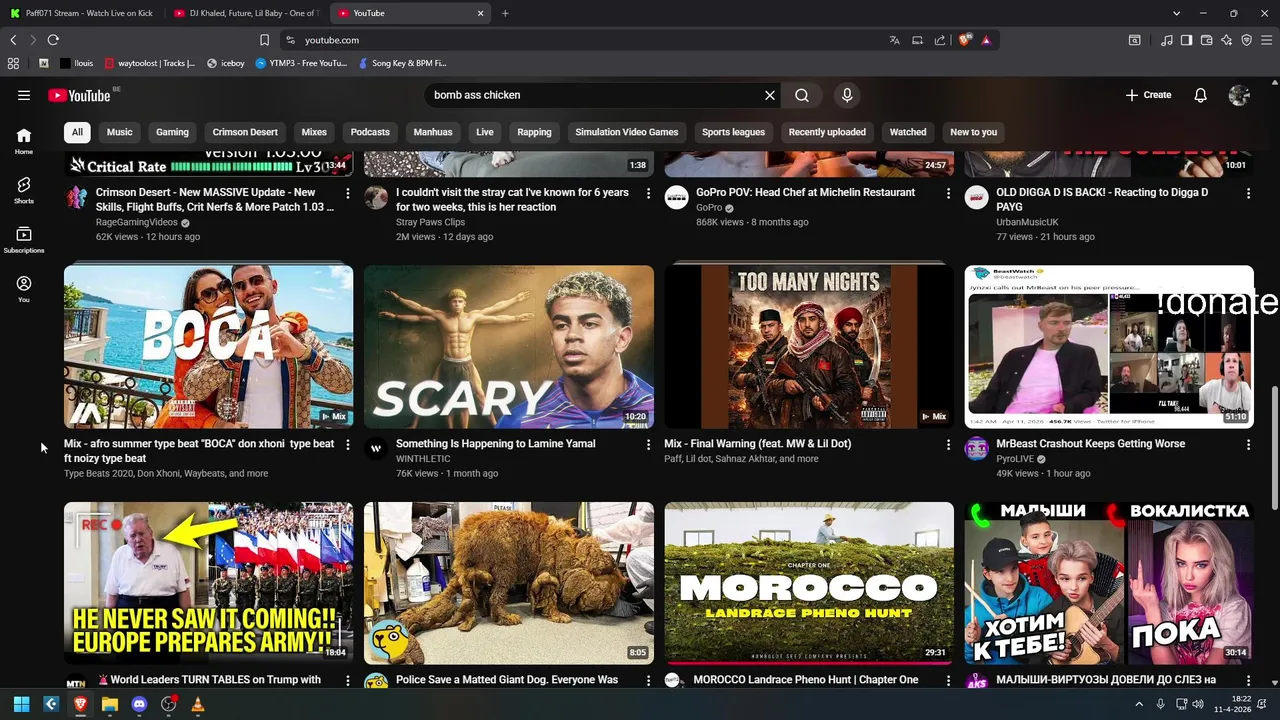Open the YouTube guide hamburger menu
This screenshot has width=1280, height=720.
tap(24, 95)
